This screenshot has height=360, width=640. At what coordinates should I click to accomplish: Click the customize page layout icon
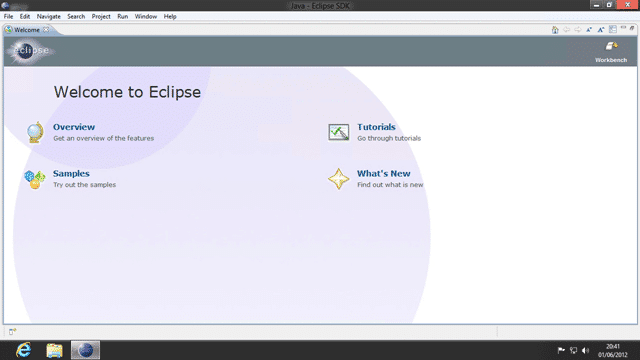(x=613, y=29)
